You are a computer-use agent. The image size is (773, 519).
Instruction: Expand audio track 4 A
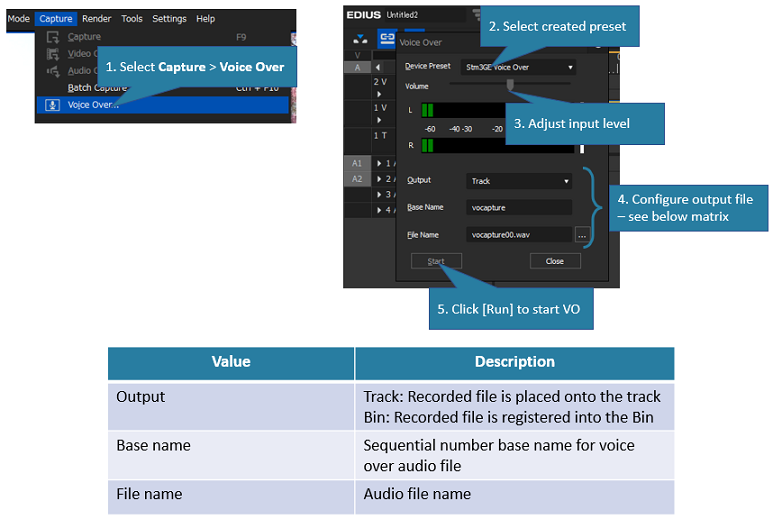coord(379,210)
